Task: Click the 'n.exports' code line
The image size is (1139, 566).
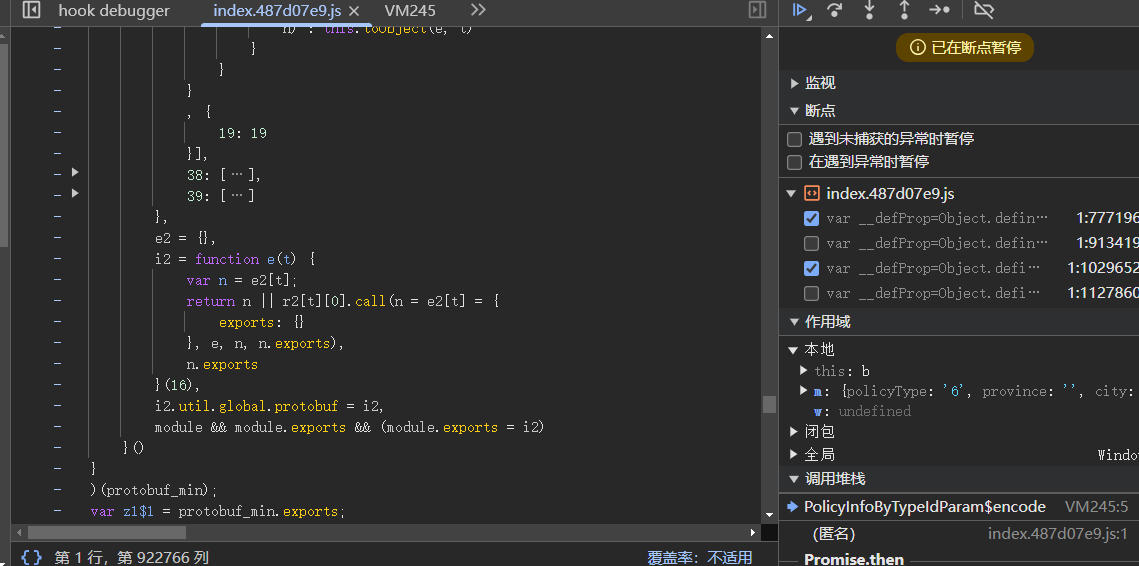Action: (x=222, y=364)
